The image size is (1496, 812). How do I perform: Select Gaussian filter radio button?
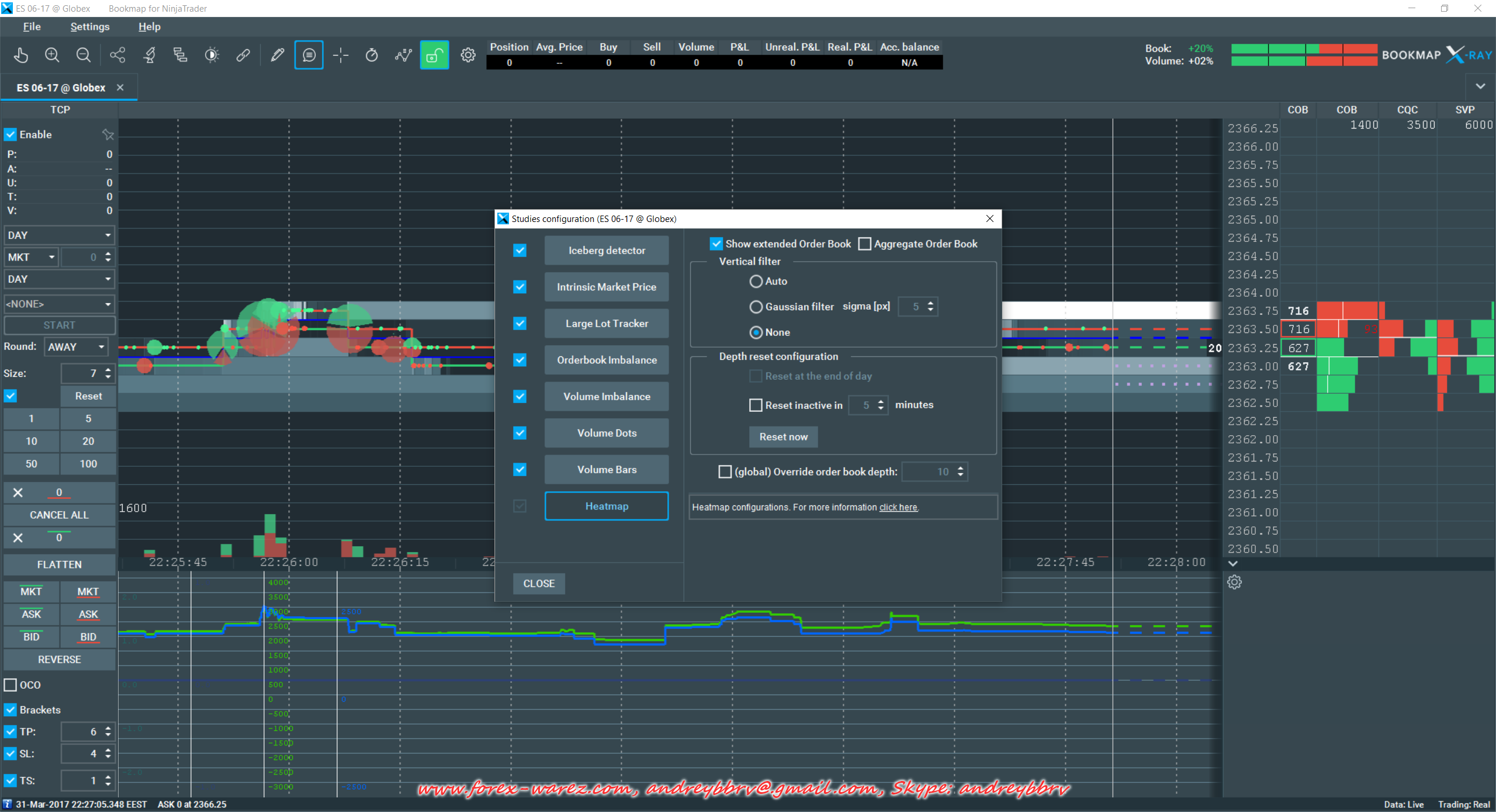(756, 307)
